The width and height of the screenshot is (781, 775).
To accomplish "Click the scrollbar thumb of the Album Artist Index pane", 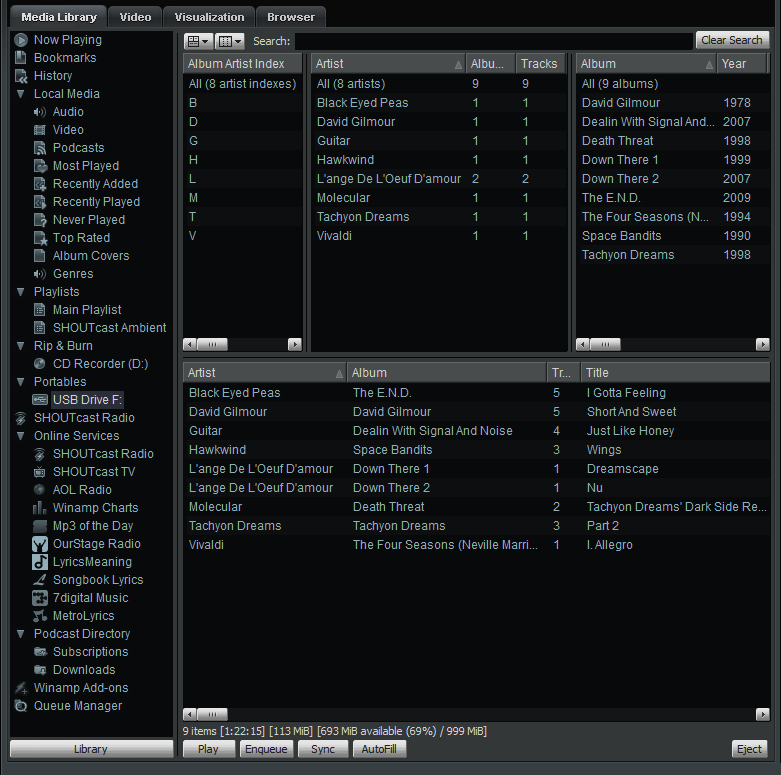I will (x=212, y=344).
